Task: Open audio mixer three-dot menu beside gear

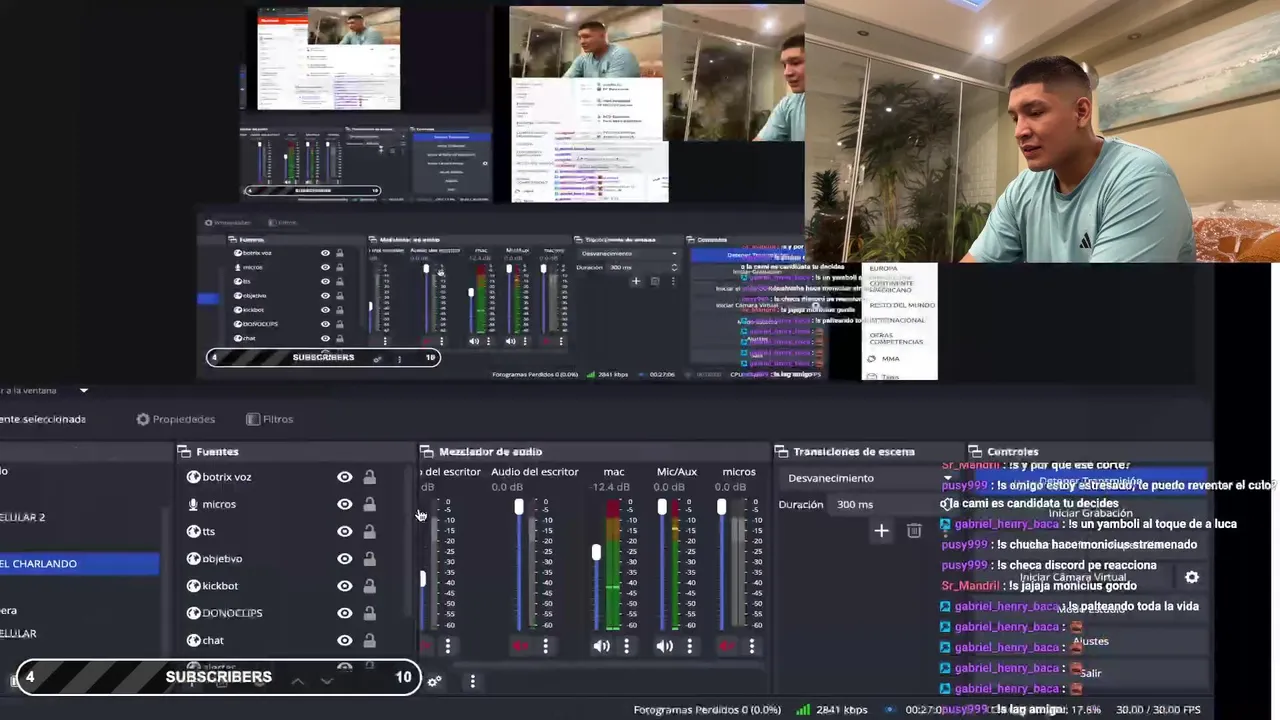Action: 472,681
